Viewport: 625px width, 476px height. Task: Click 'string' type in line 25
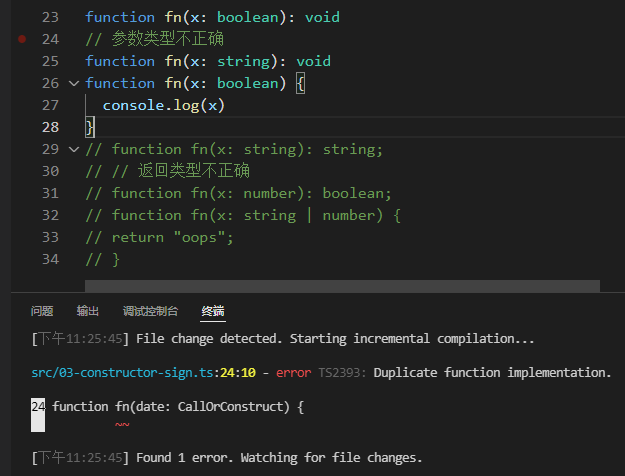click(244, 61)
